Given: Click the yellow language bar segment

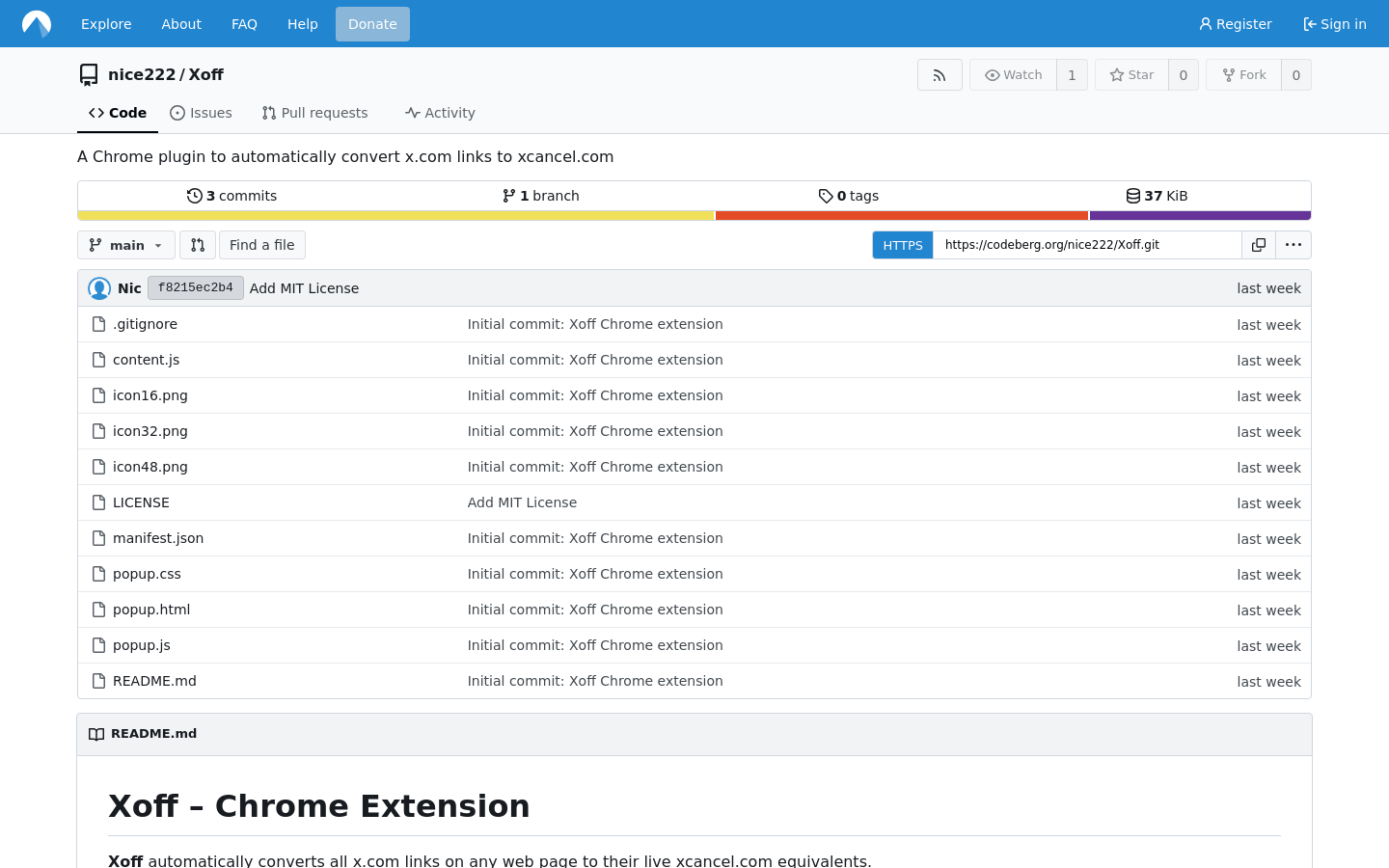Looking at the screenshot, I should (395, 216).
